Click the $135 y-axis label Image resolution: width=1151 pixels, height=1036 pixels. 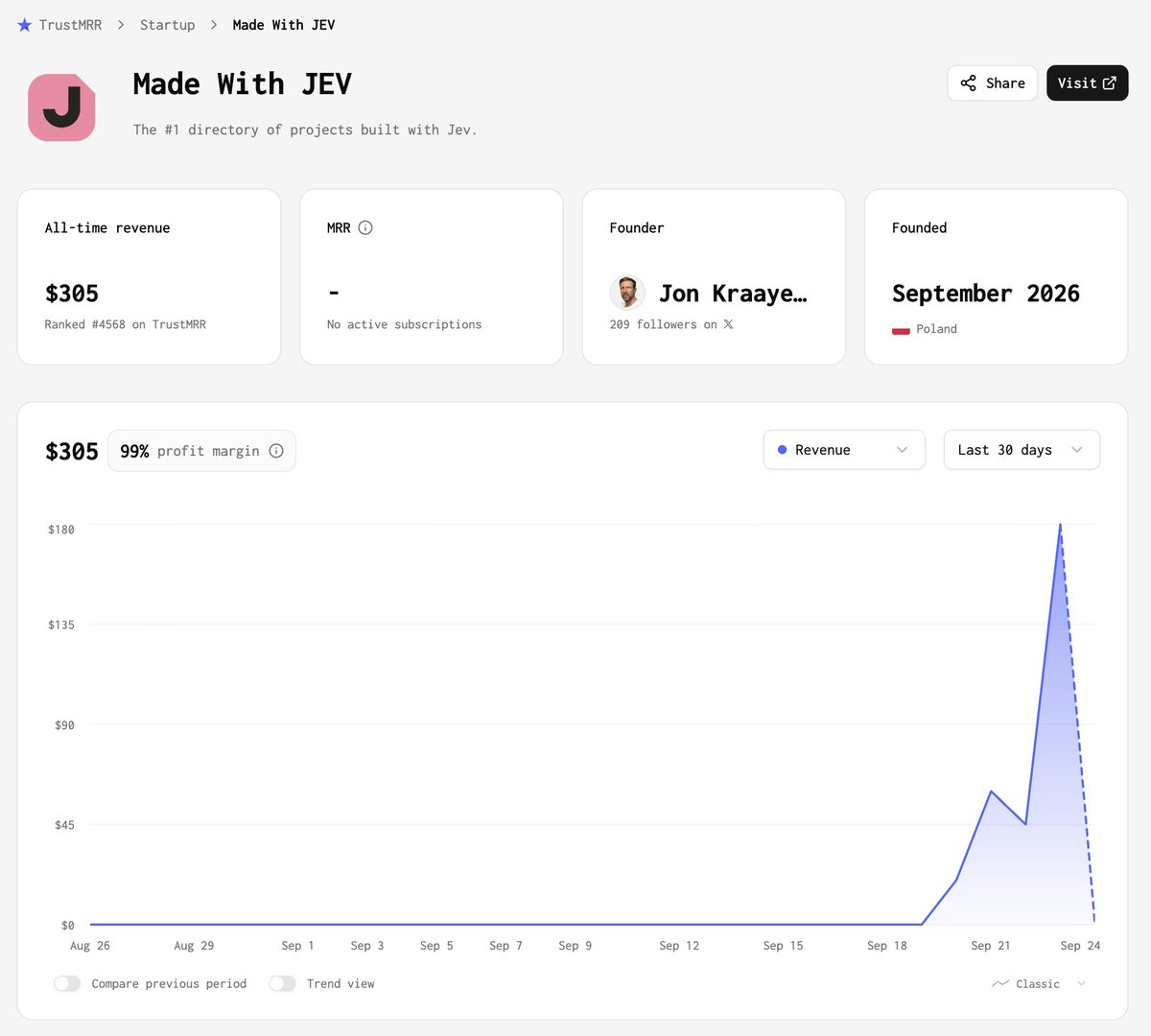point(61,624)
